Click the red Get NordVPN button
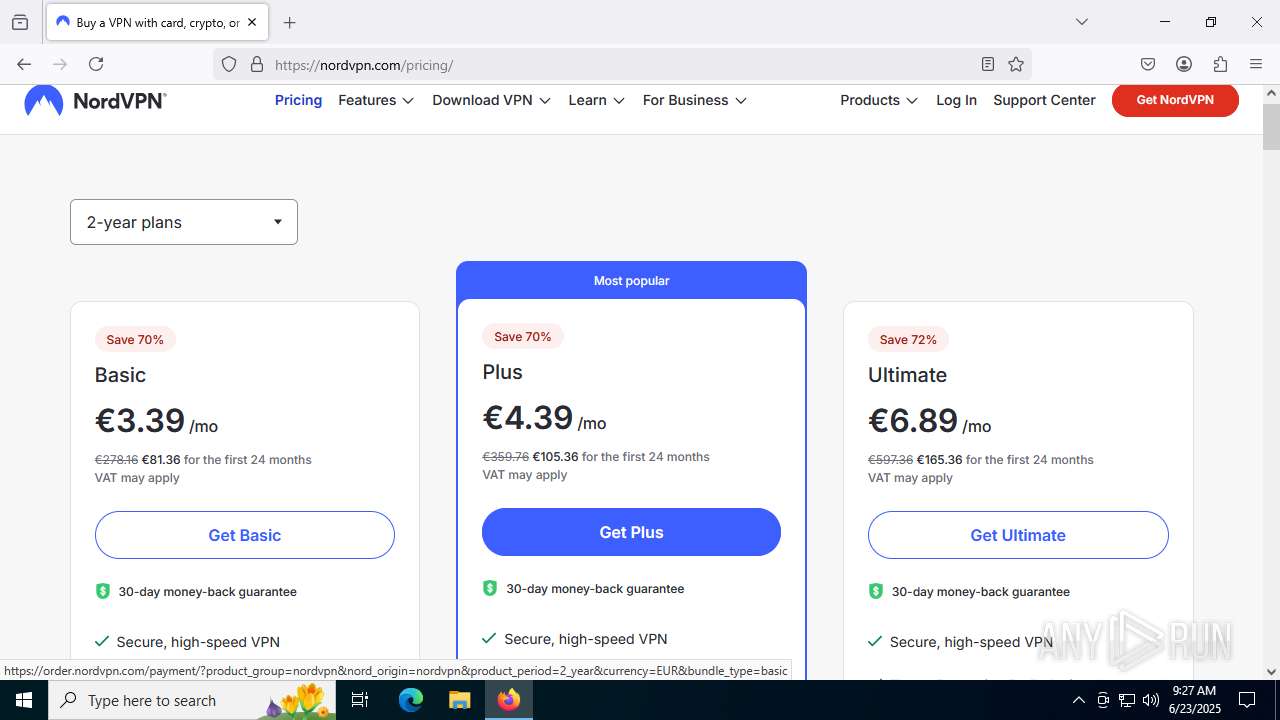This screenshot has width=1280, height=720. tap(1175, 100)
